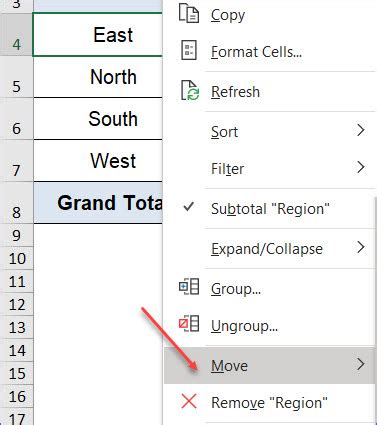Select the North row label cell

pos(98,77)
